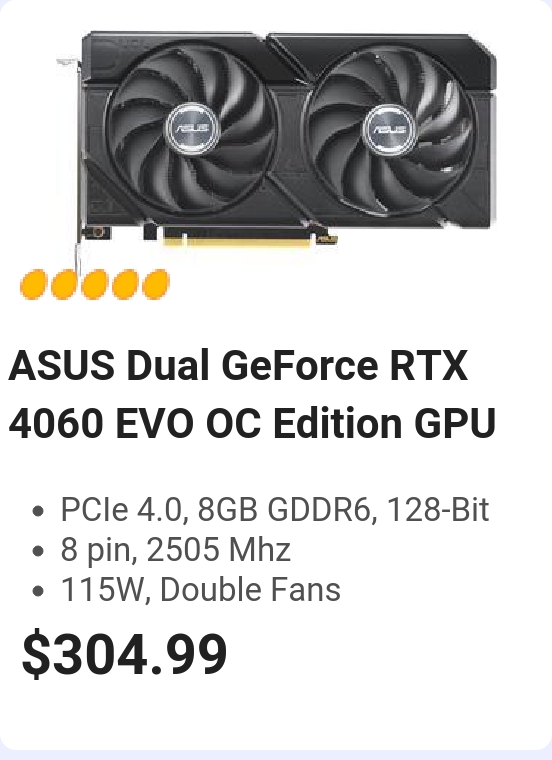Click the fifth orange rating egg

tap(156, 285)
